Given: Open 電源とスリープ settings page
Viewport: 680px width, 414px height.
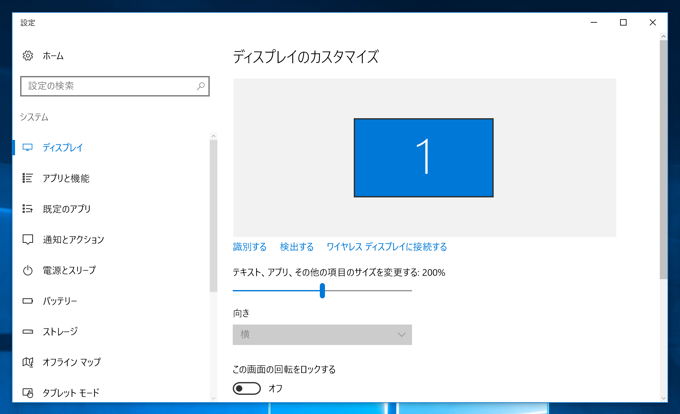Looking at the screenshot, I should 69,271.
